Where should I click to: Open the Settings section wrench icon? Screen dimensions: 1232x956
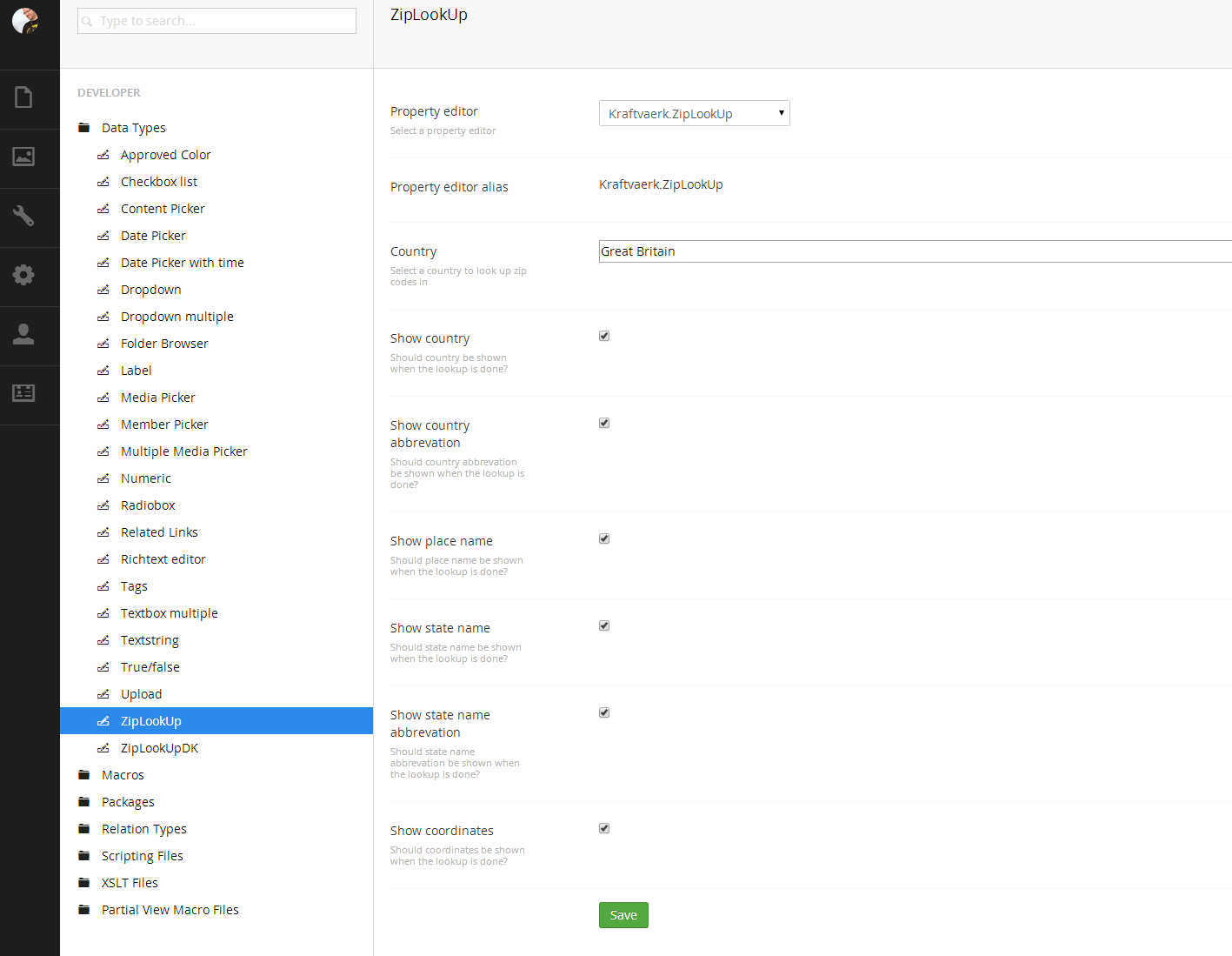click(x=23, y=216)
